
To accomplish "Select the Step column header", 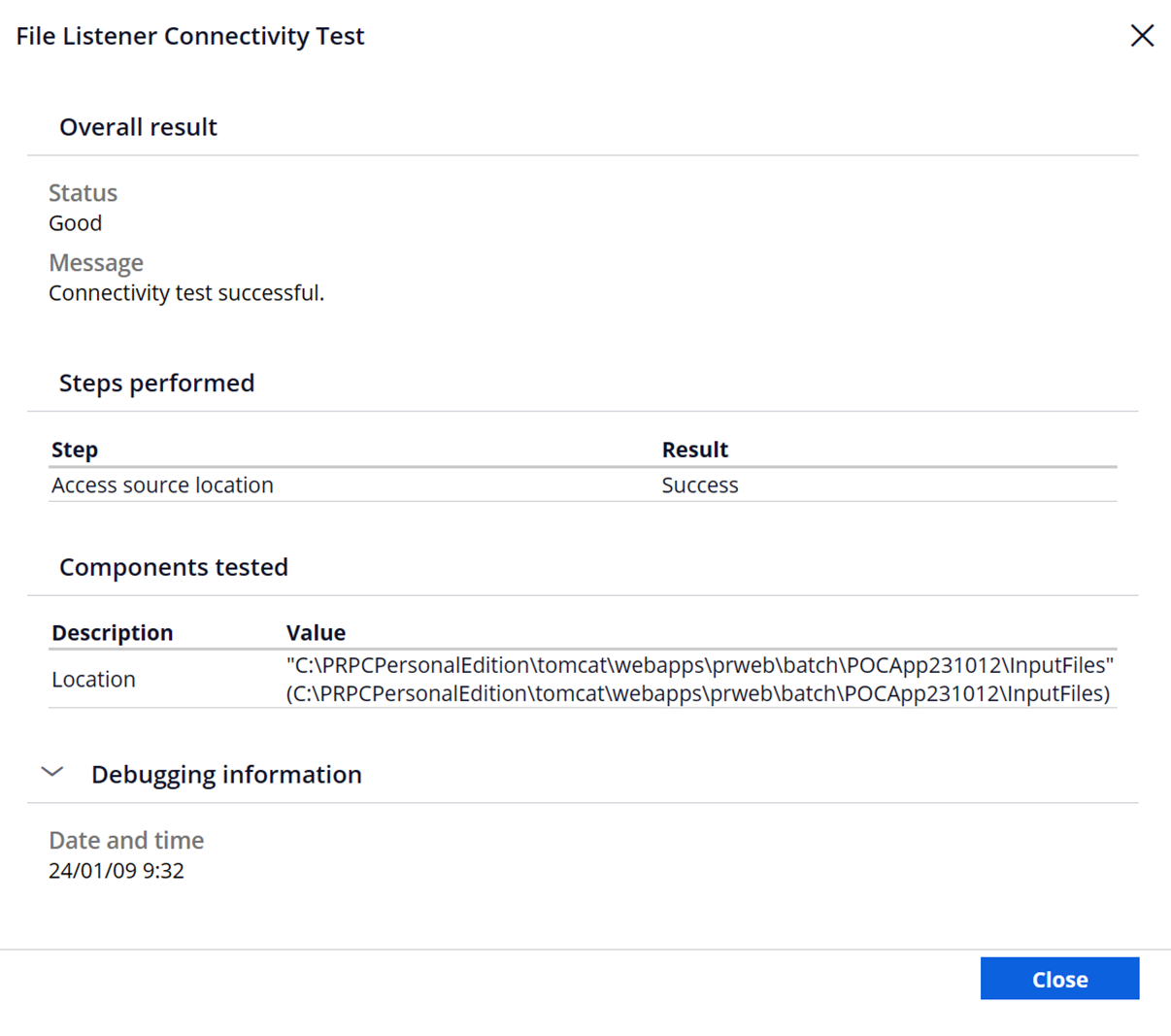I will click(74, 449).
